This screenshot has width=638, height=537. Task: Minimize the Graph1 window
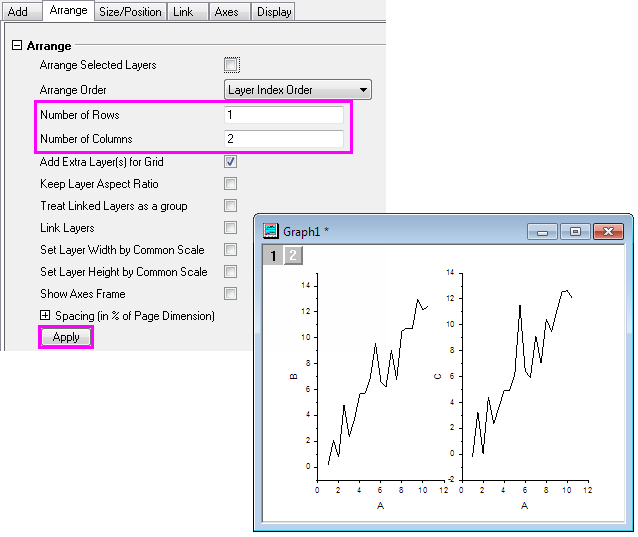544,231
